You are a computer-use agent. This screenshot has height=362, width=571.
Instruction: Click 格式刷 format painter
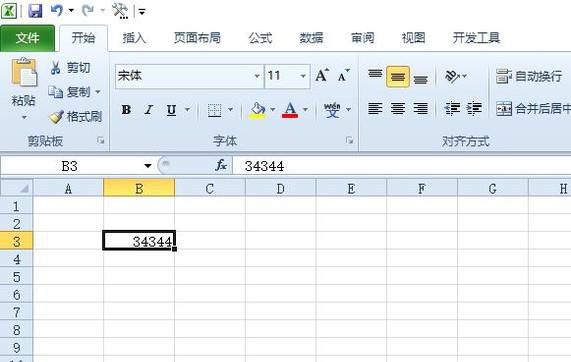click(x=76, y=117)
